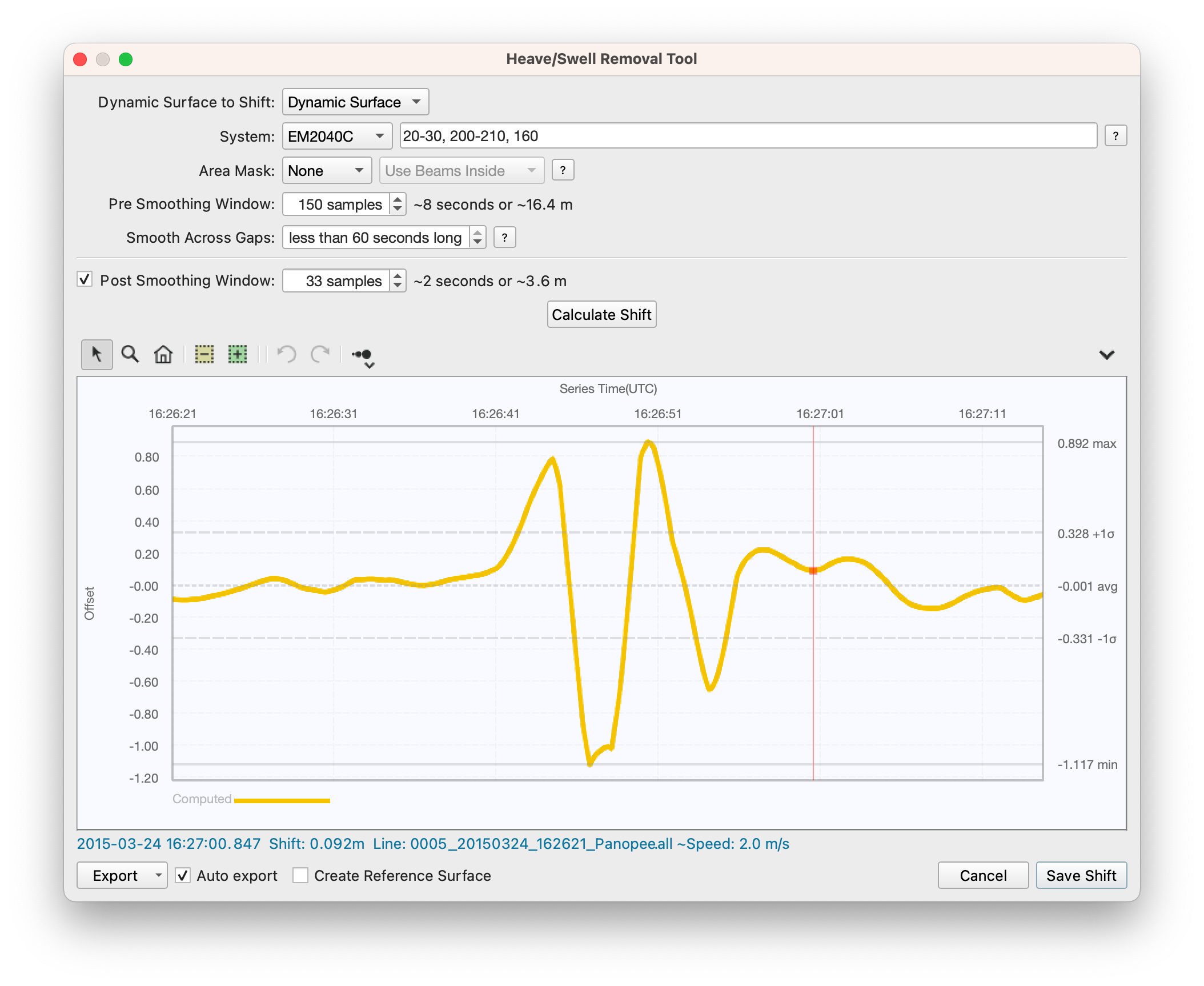Click the home reset view icon
Screen dimensions: 1204x986
pos(163,355)
